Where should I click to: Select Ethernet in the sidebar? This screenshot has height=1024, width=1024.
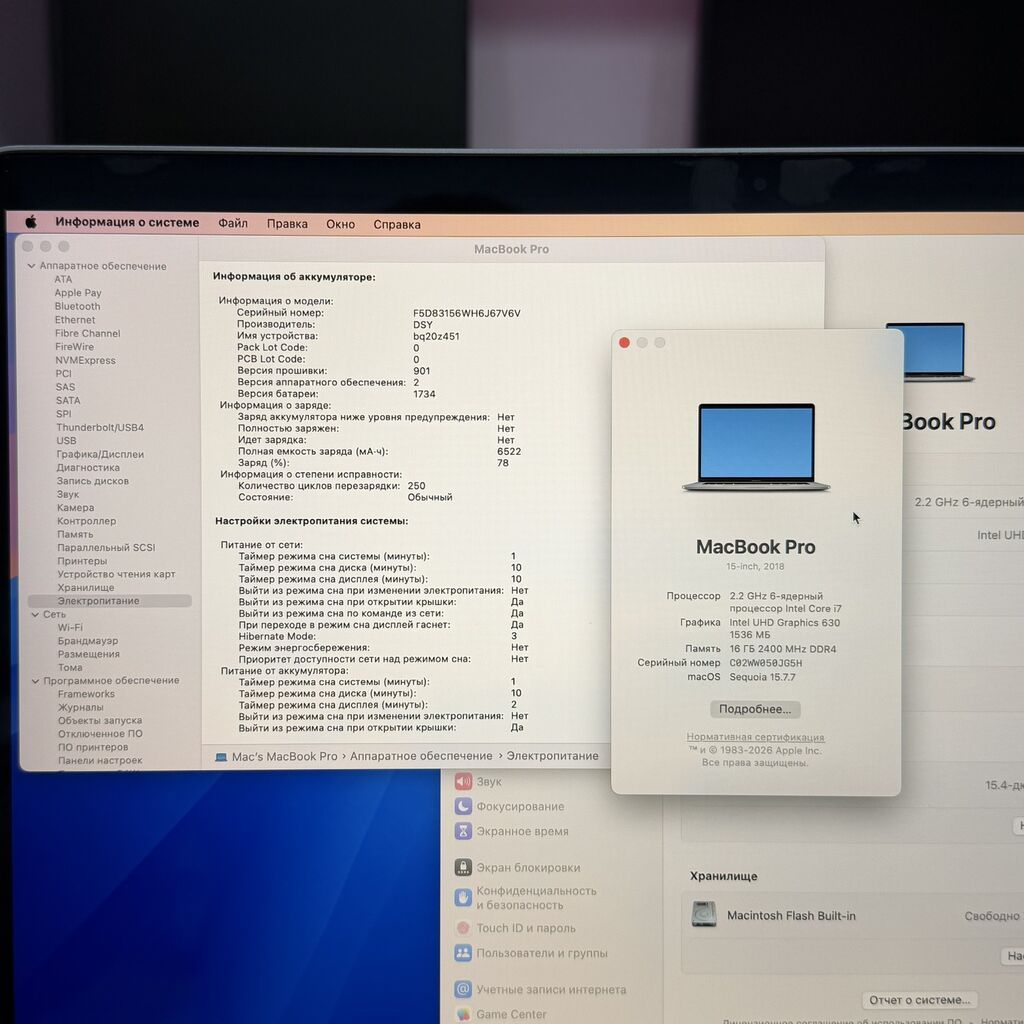pos(74,320)
